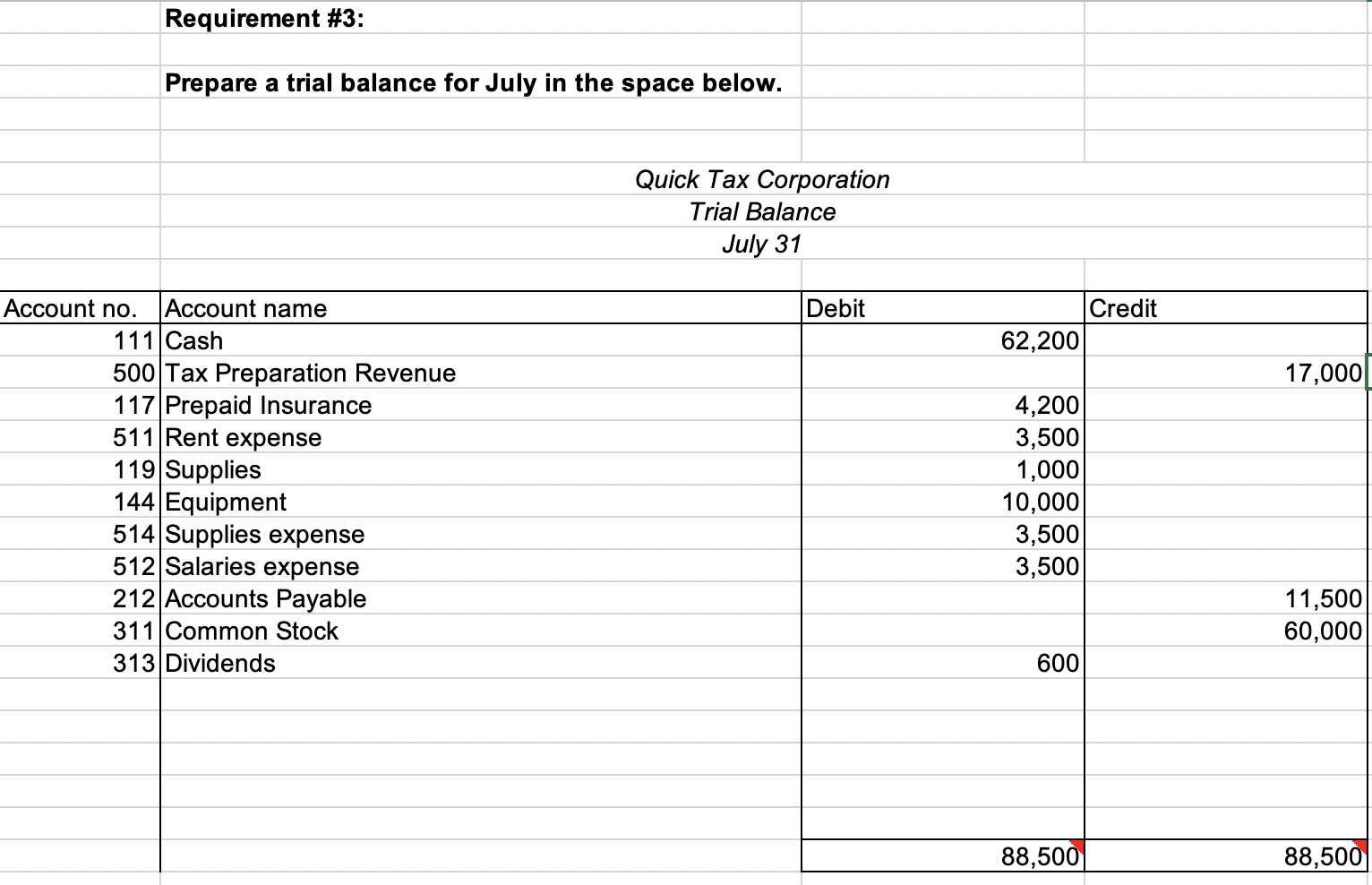Image resolution: width=1372 pixels, height=885 pixels.
Task: Click the July 31 date cell
Action: 761,244
